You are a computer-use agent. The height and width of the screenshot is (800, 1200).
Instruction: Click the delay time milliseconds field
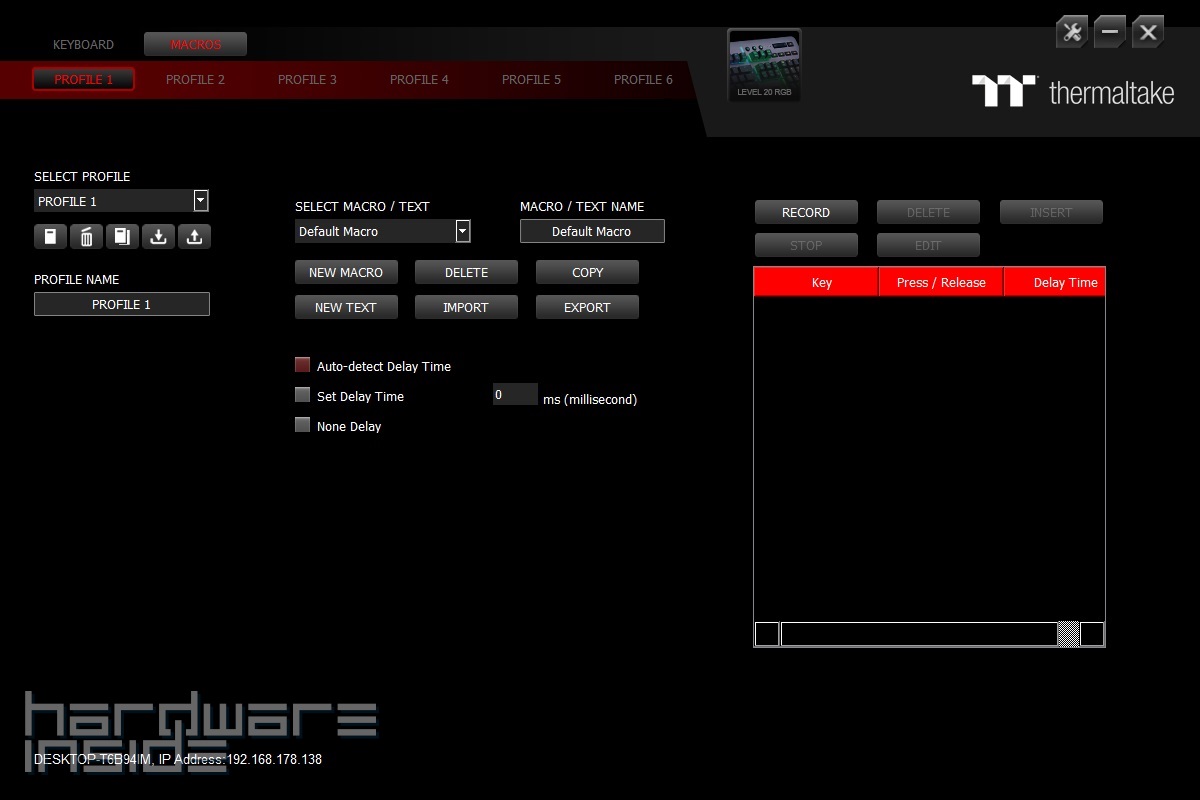pos(515,394)
